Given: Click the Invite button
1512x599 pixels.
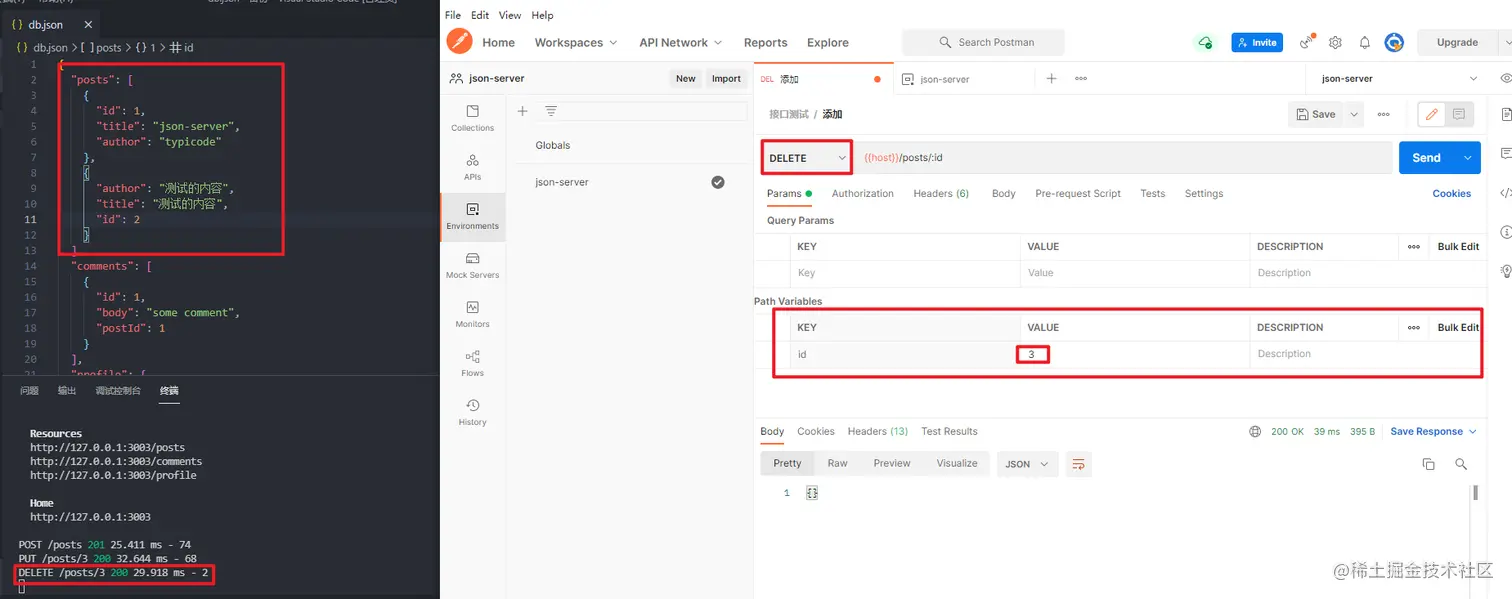Looking at the screenshot, I should pos(1257,43).
